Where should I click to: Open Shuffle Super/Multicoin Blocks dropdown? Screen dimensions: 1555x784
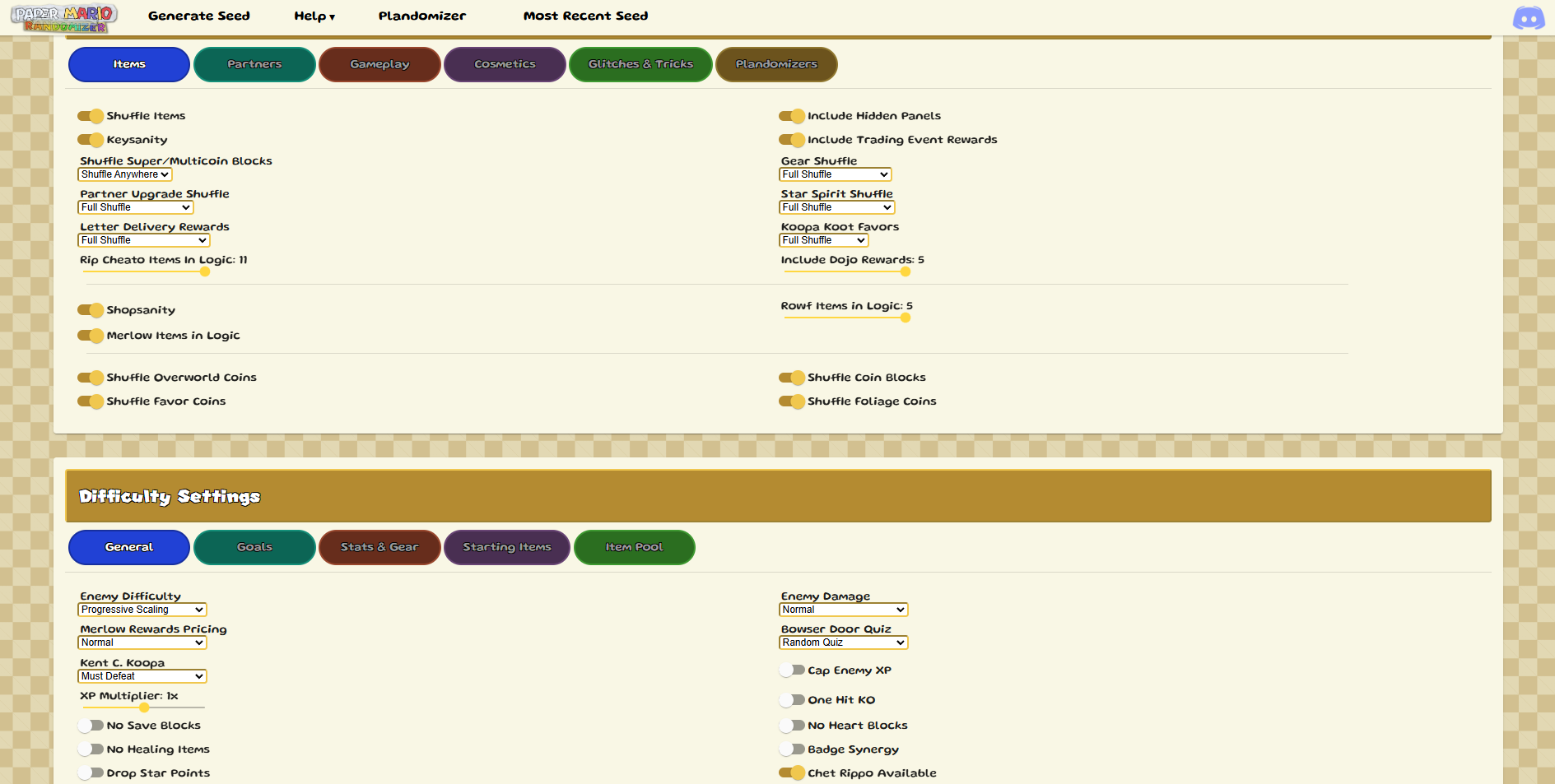[x=125, y=174]
